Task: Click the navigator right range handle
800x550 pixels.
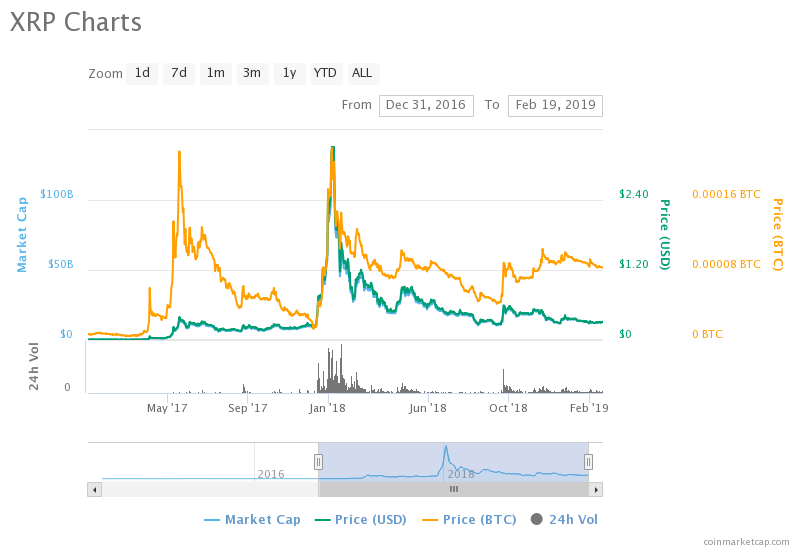Action: click(588, 462)
